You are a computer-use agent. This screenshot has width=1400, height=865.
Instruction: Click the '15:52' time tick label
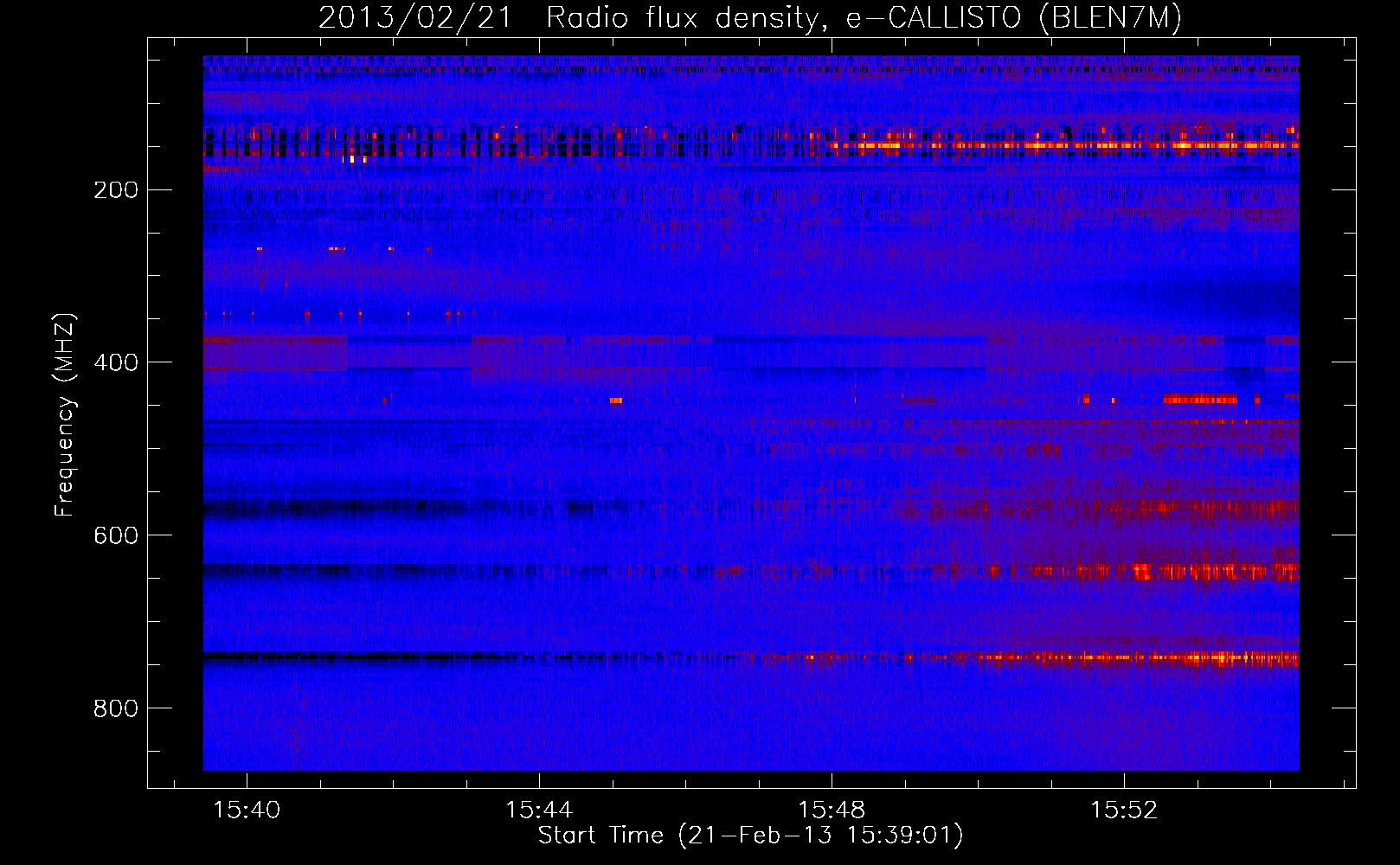(1124, 811)
